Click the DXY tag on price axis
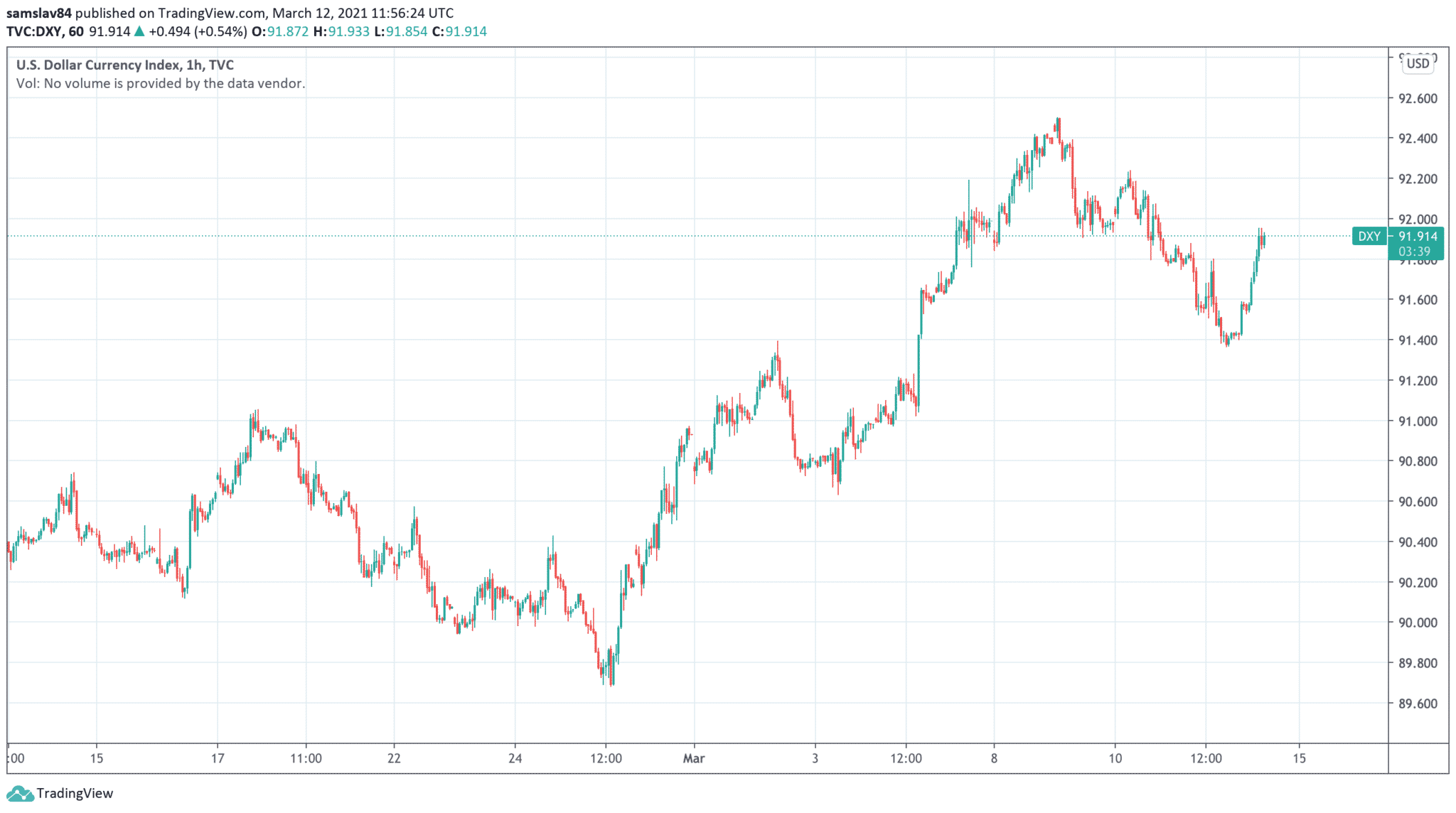The height and width of the screenshot is (813, 1456). pyautogui.click(x=1369, y=237)
